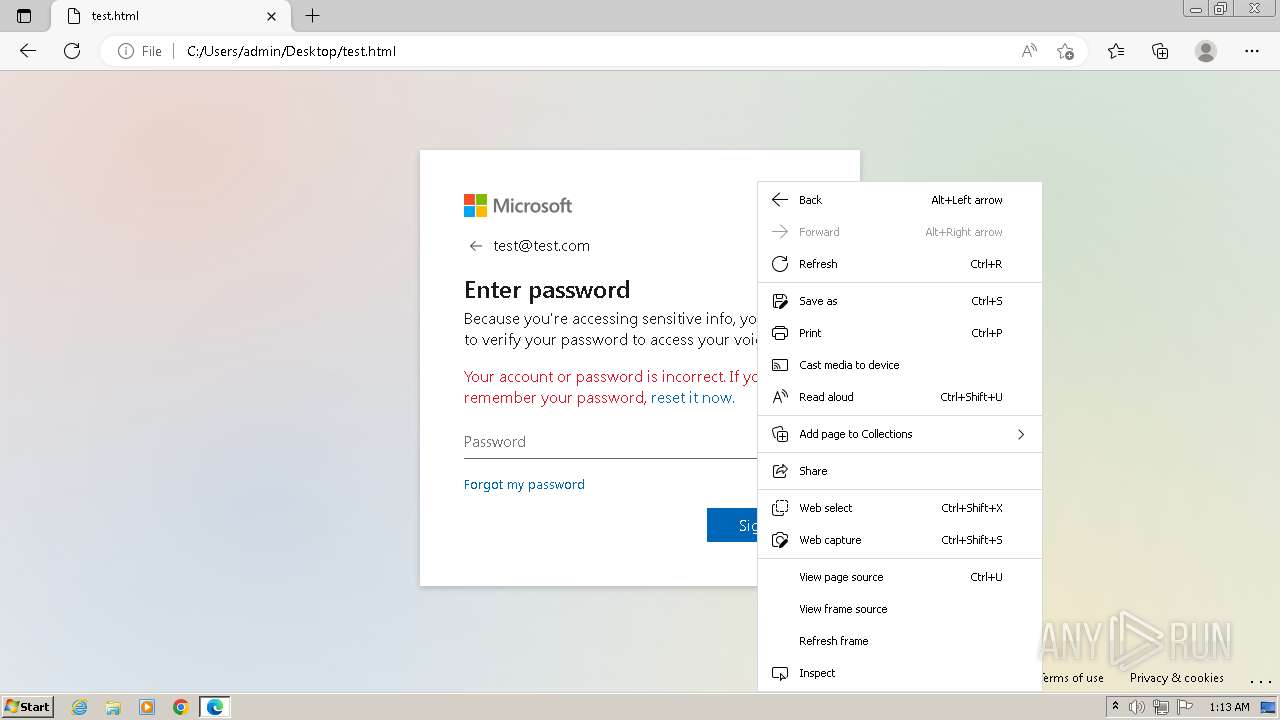Add this page to favorites star icon
This screenshot has width=1280, height=720.
(x=1065, y=51)
